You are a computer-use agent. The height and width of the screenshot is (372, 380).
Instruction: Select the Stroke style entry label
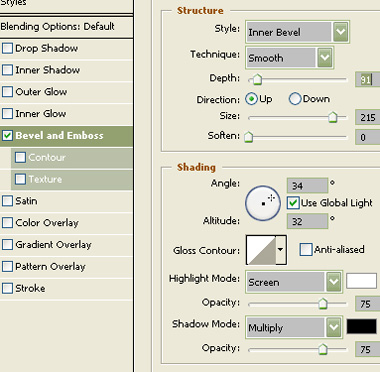click(x=30, y=288)
